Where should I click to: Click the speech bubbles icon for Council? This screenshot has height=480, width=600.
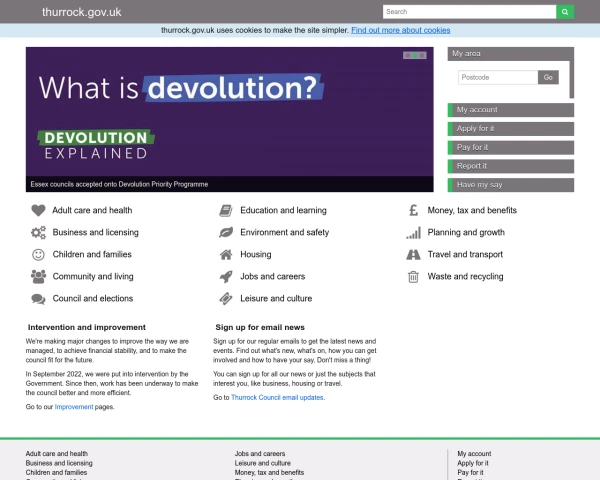click(38, 299)
